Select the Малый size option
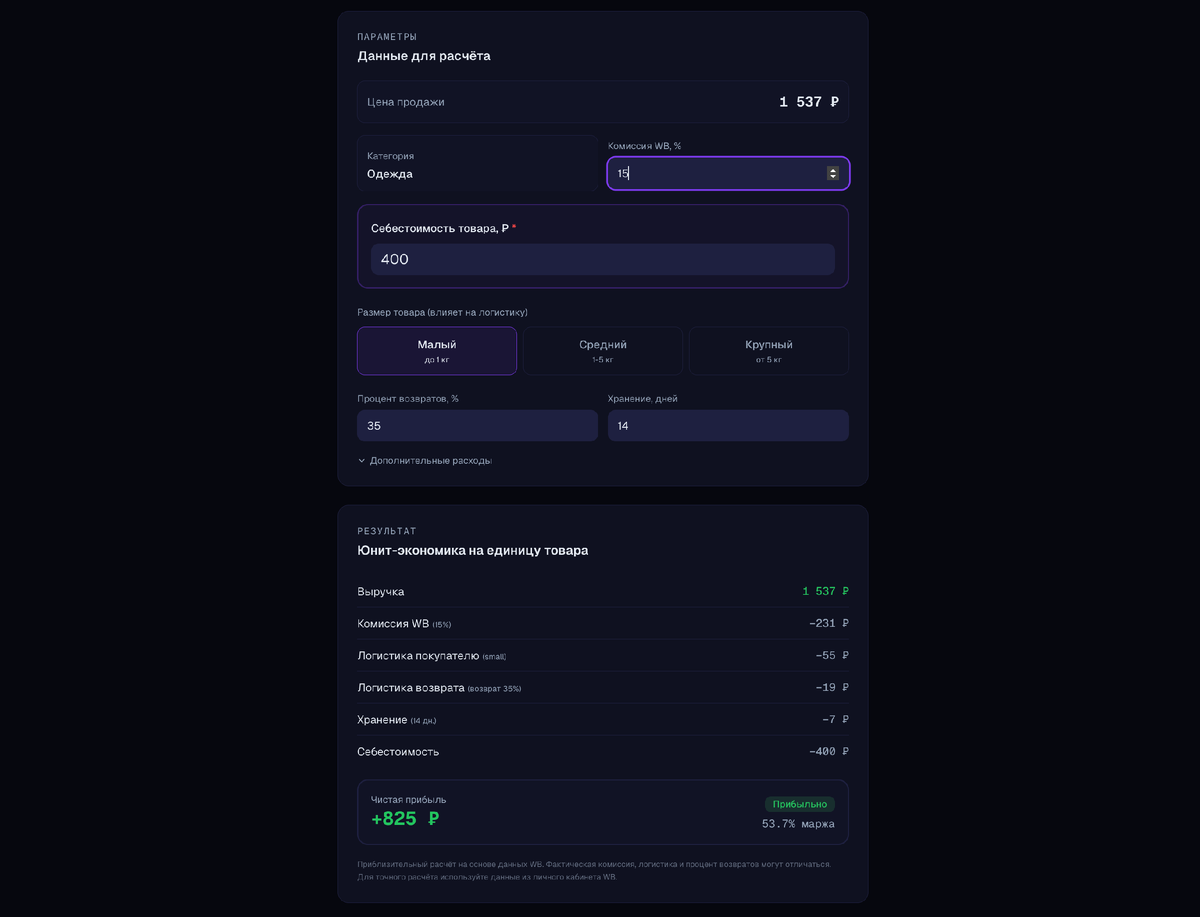The image size is (1200, 917). [437, 351]
